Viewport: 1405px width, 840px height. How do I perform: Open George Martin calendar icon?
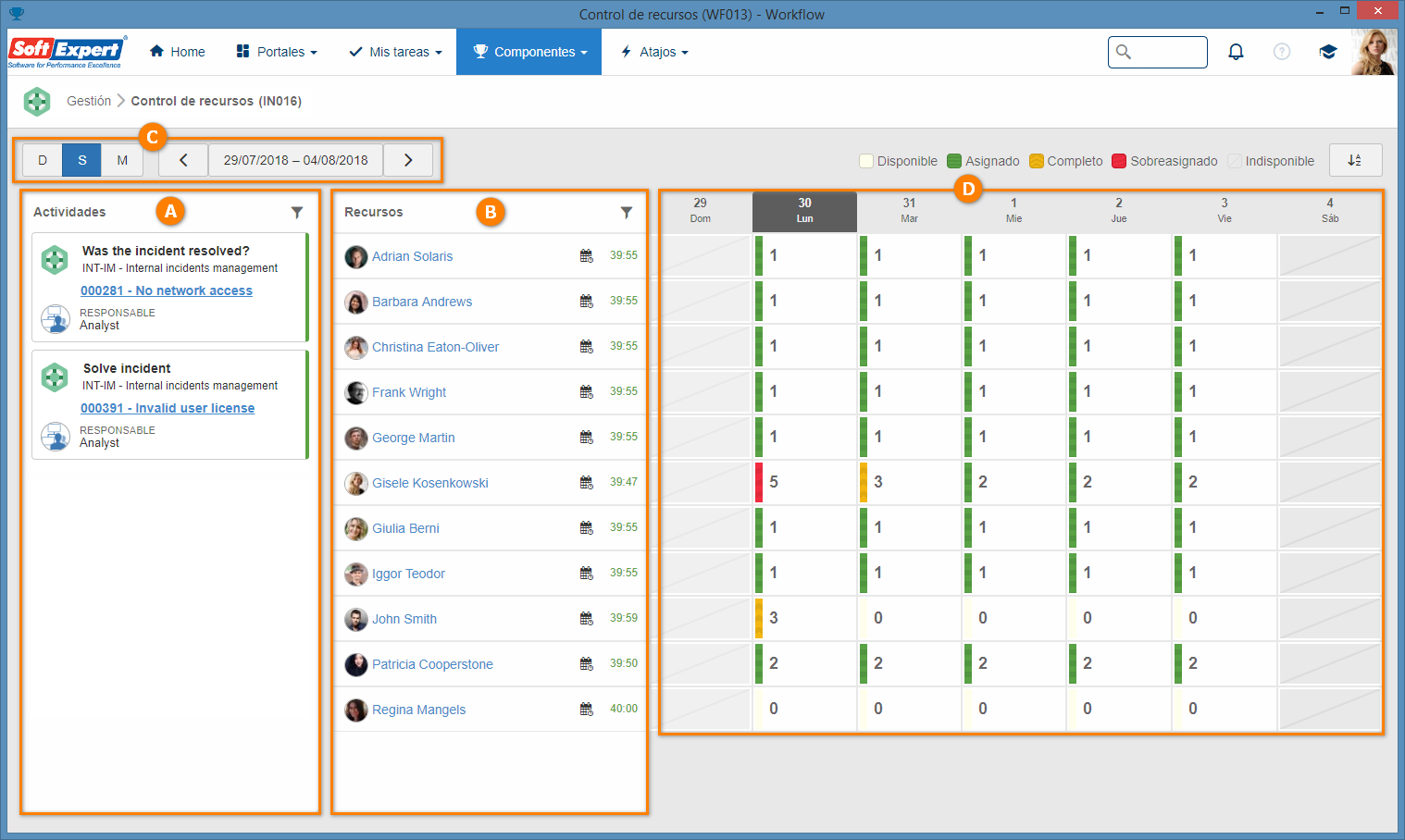(587, 438)
